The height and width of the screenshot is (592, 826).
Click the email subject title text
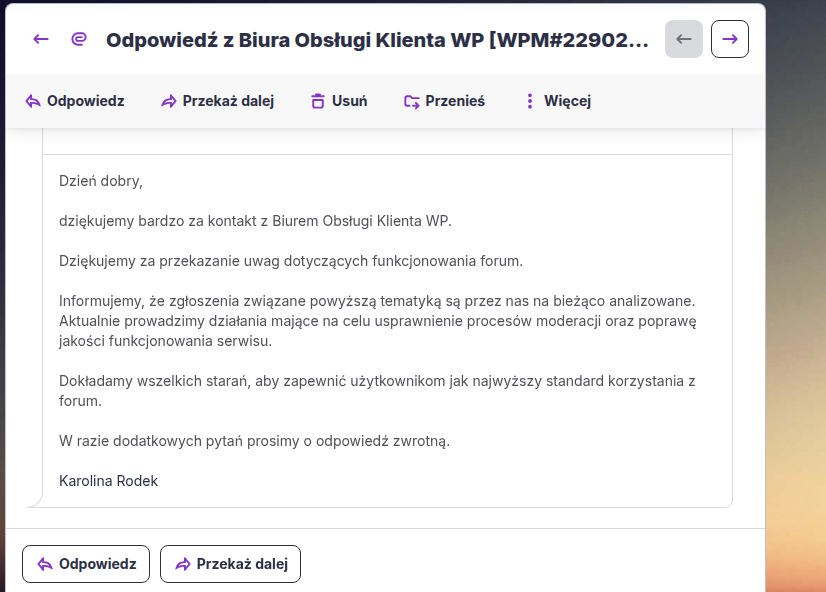(376, 40)
